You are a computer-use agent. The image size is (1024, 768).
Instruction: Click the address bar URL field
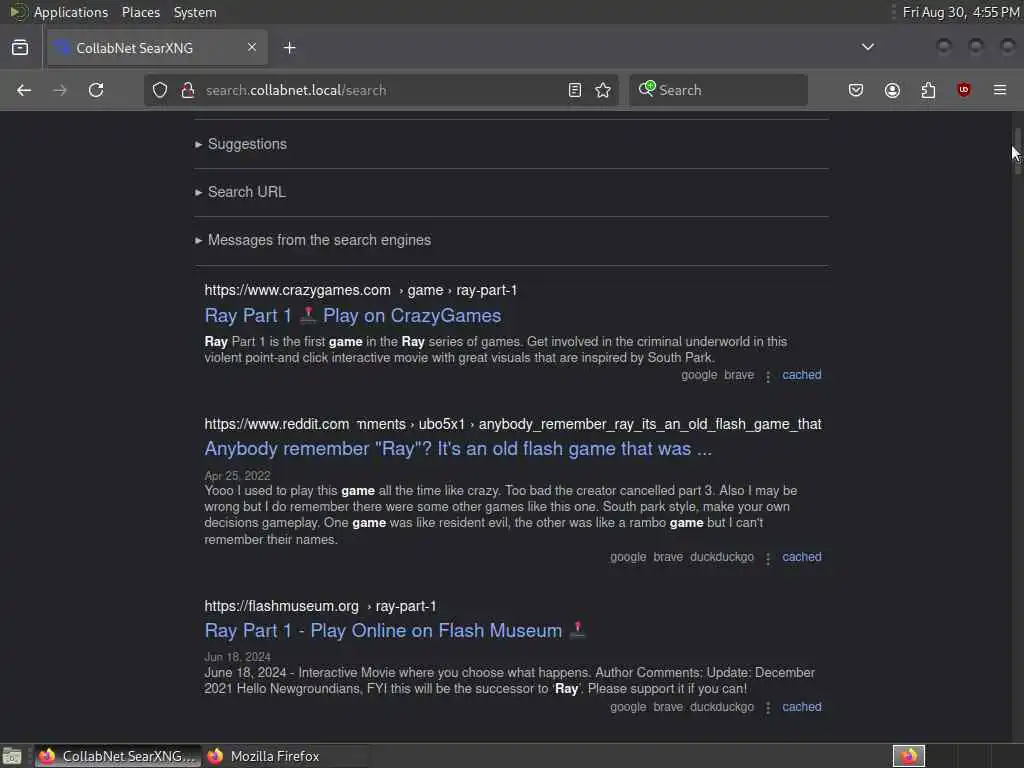click(382, 90)
